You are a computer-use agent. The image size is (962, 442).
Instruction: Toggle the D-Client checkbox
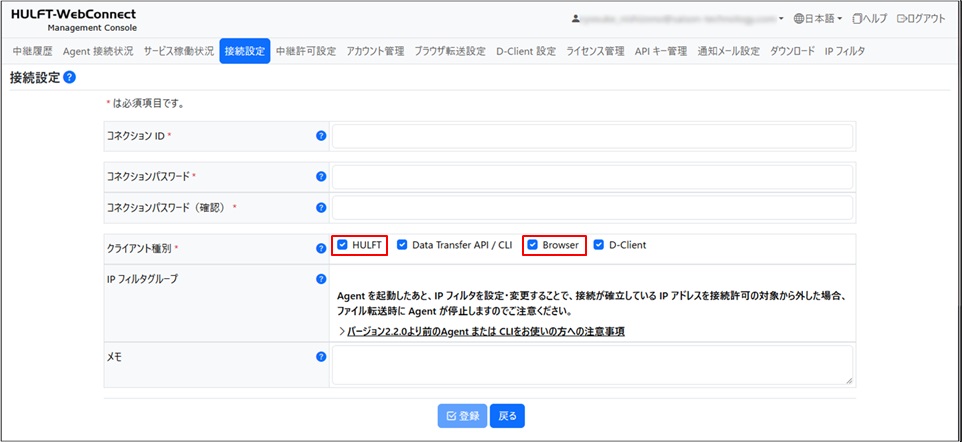[x=599, y=245]
